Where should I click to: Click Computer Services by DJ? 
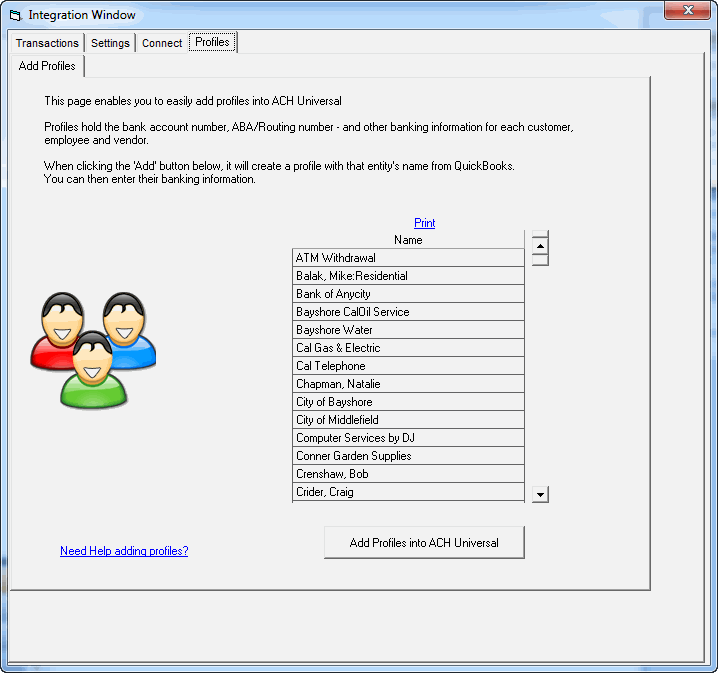(408, 438)
